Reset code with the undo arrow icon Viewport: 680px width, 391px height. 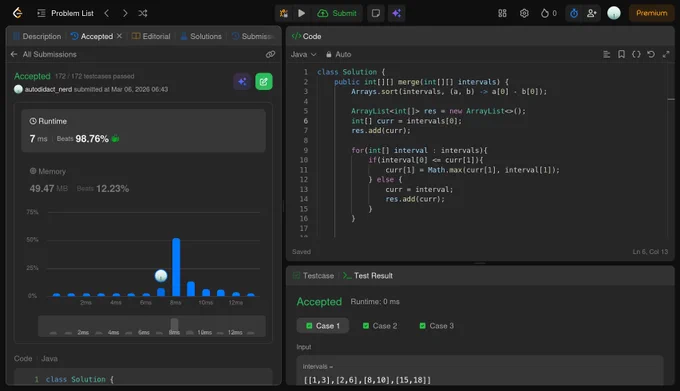651,54
